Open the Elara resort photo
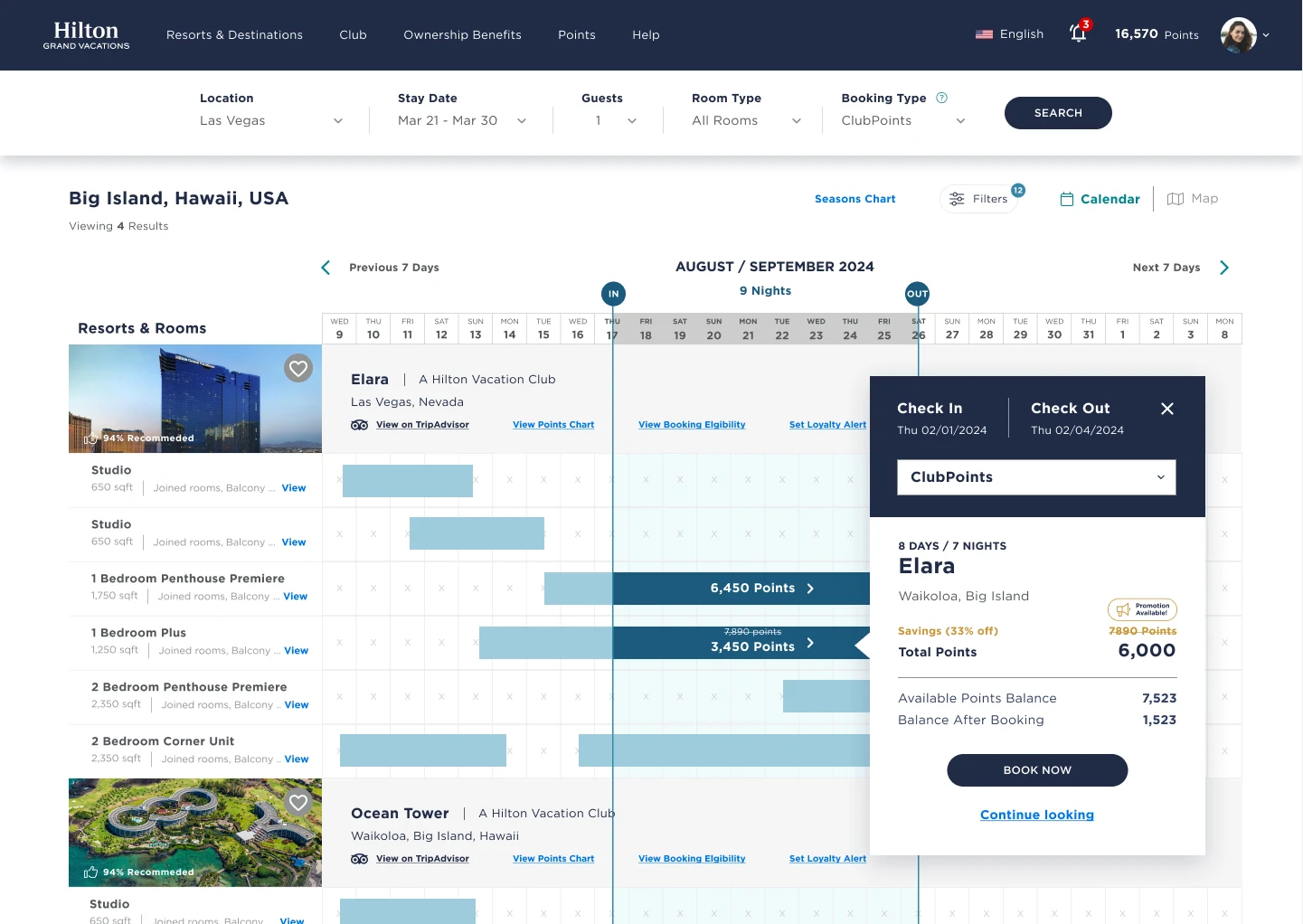1303x924 pixels. click(x=195, y=399)
